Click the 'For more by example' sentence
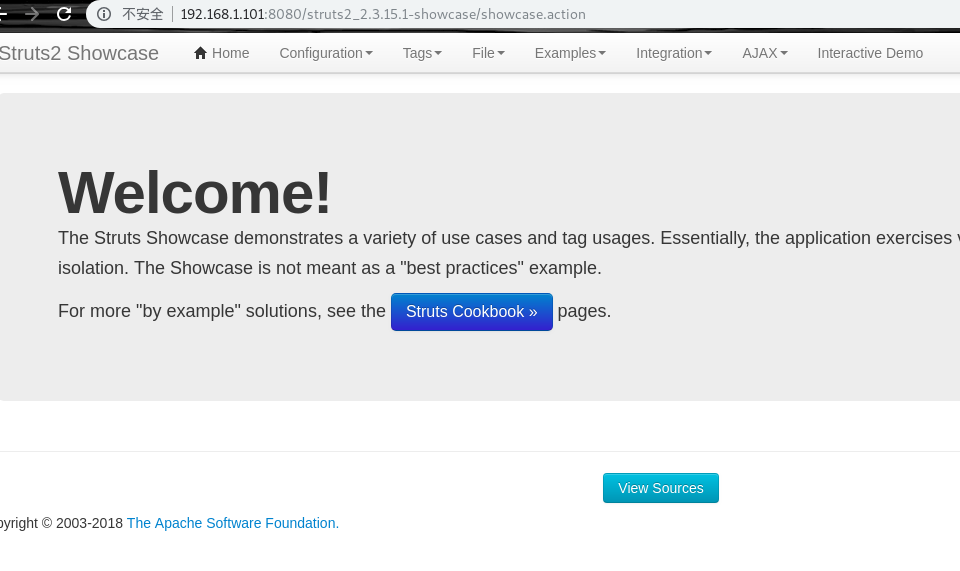The height and width of the screenshot is (571, 960). [x=221, y=312]
